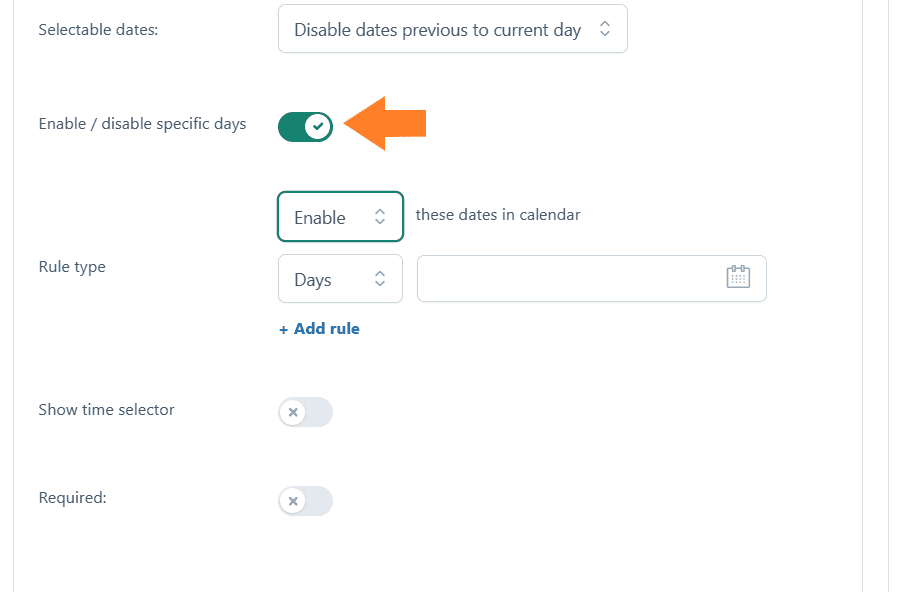Click into the rule dates input field
Screen dimensions: 900x592
(x=592, y=278)
